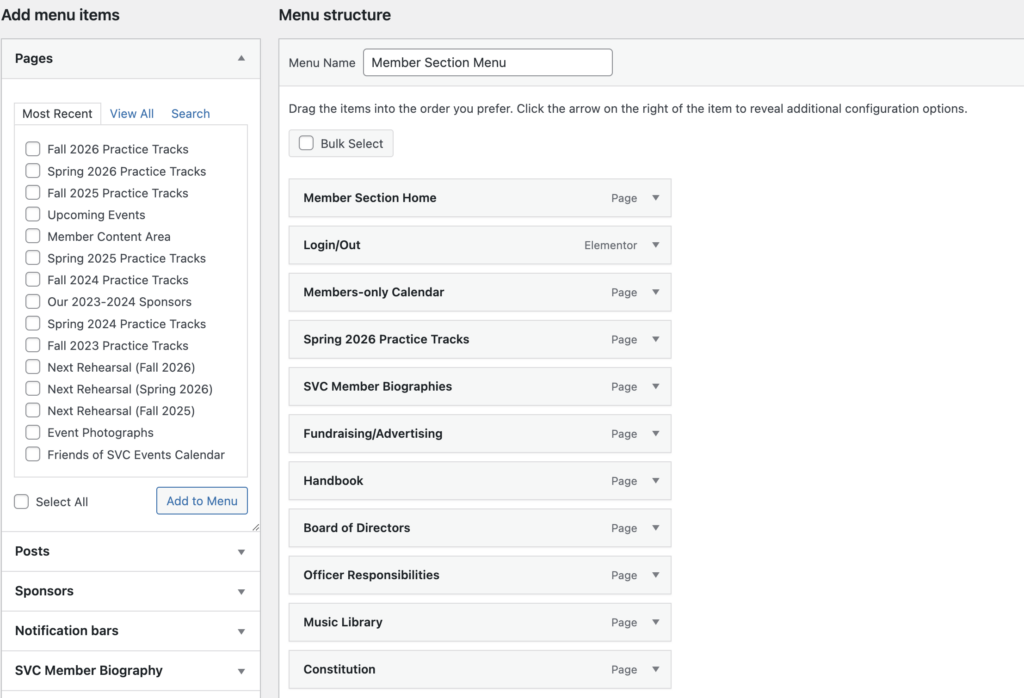Reveal options for Spring 2026 Practice Tracks menu item
The width and height of the screenshot is (1024, 698).
coord(656,339)
